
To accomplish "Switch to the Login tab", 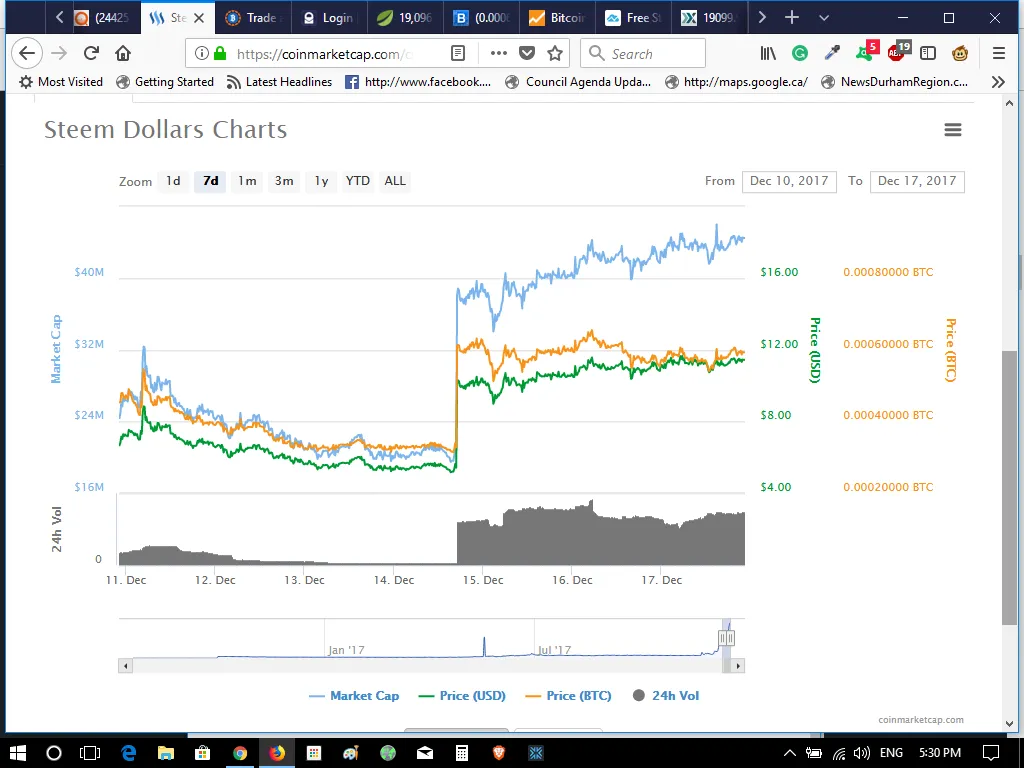I will point(329,18).
